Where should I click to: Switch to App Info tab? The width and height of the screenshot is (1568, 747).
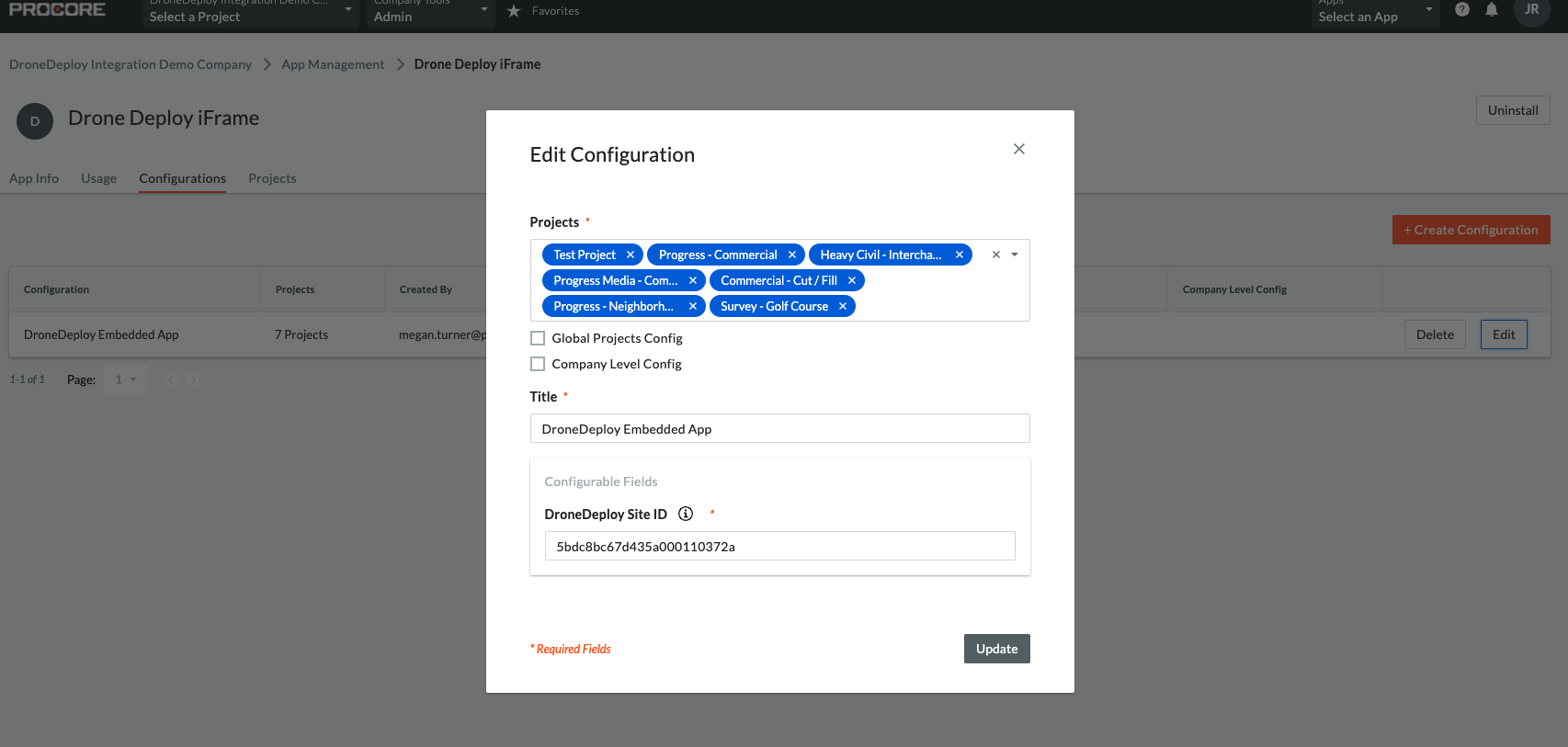pos(34,178)
